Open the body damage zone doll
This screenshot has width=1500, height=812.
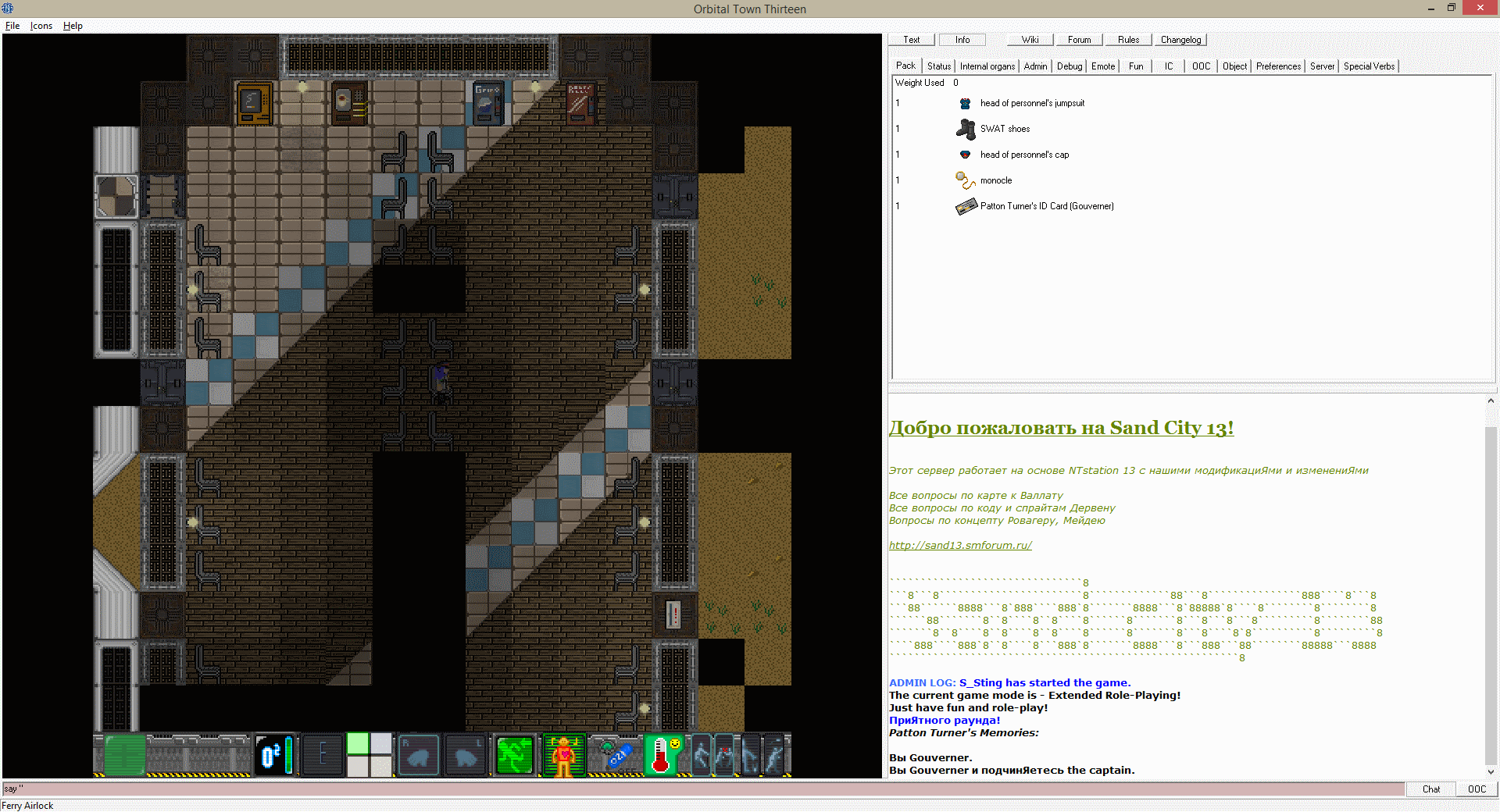[563, 756]
